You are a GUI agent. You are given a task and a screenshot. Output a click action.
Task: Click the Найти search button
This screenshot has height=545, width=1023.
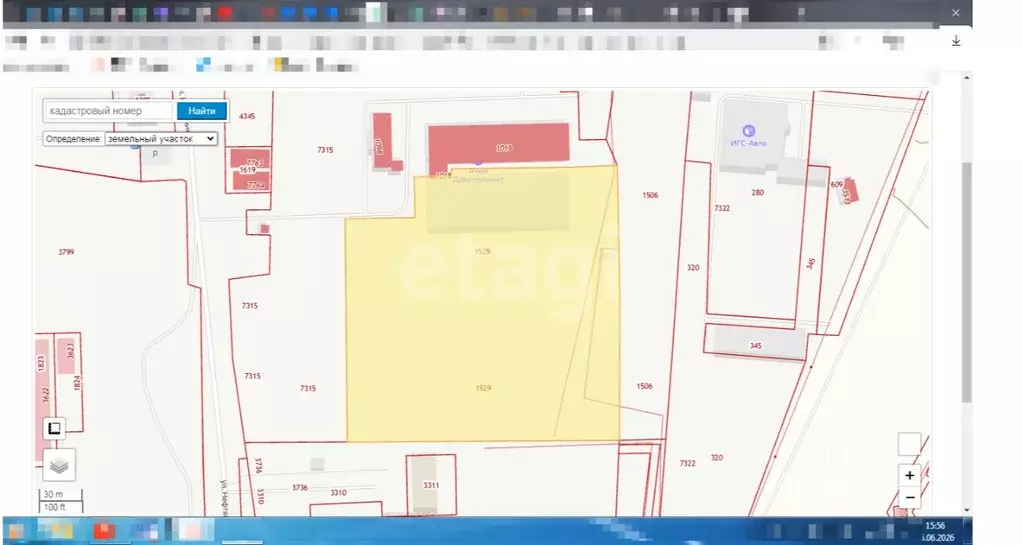(x=202, y=111)
